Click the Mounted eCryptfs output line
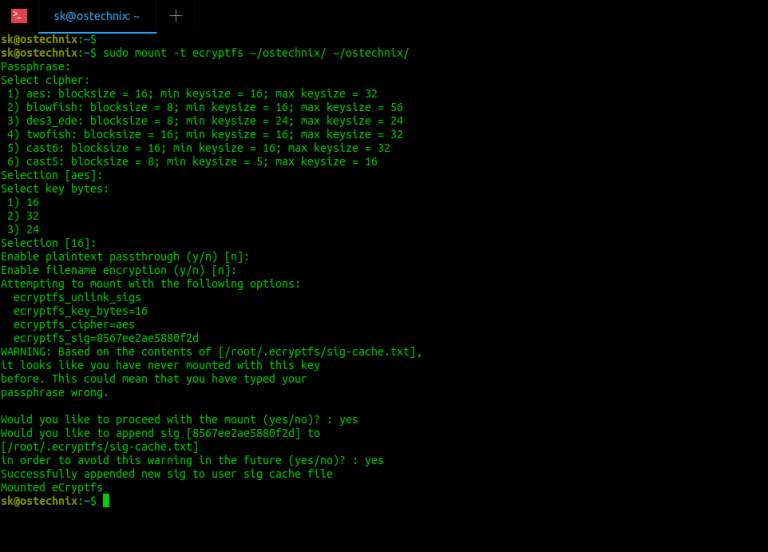Image resolution: width=768 pixels, height=552 pixels. point(52,488)
